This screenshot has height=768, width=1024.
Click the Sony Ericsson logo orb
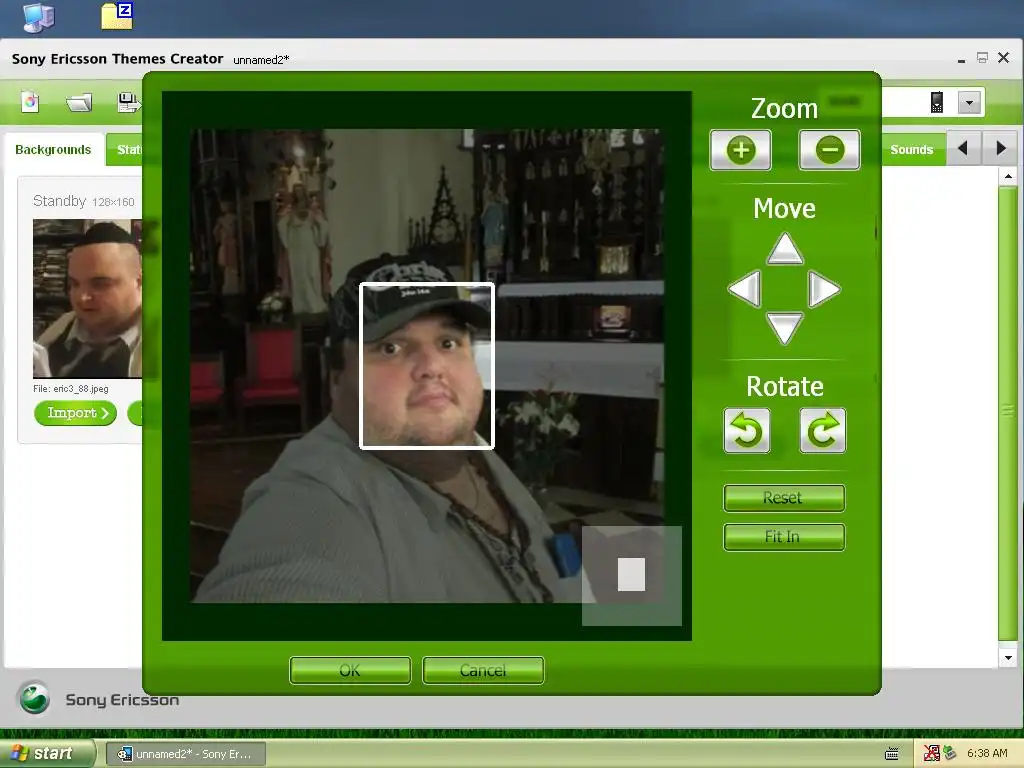pyautogui.click(x=34, y=698)
